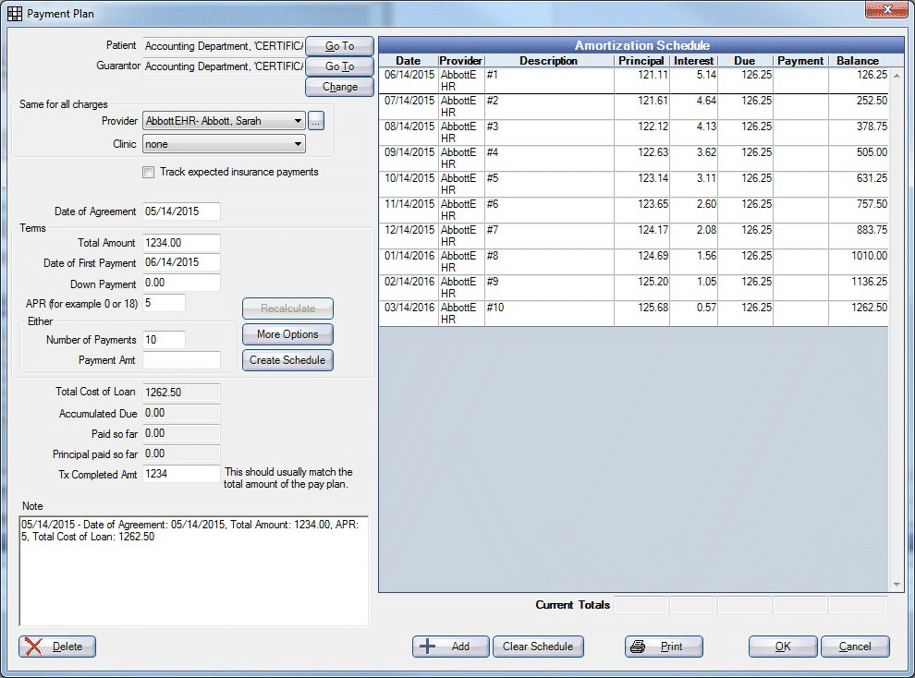915x678 pixels.
Task: Clear the amortization schedule
Action: (537, 646)
